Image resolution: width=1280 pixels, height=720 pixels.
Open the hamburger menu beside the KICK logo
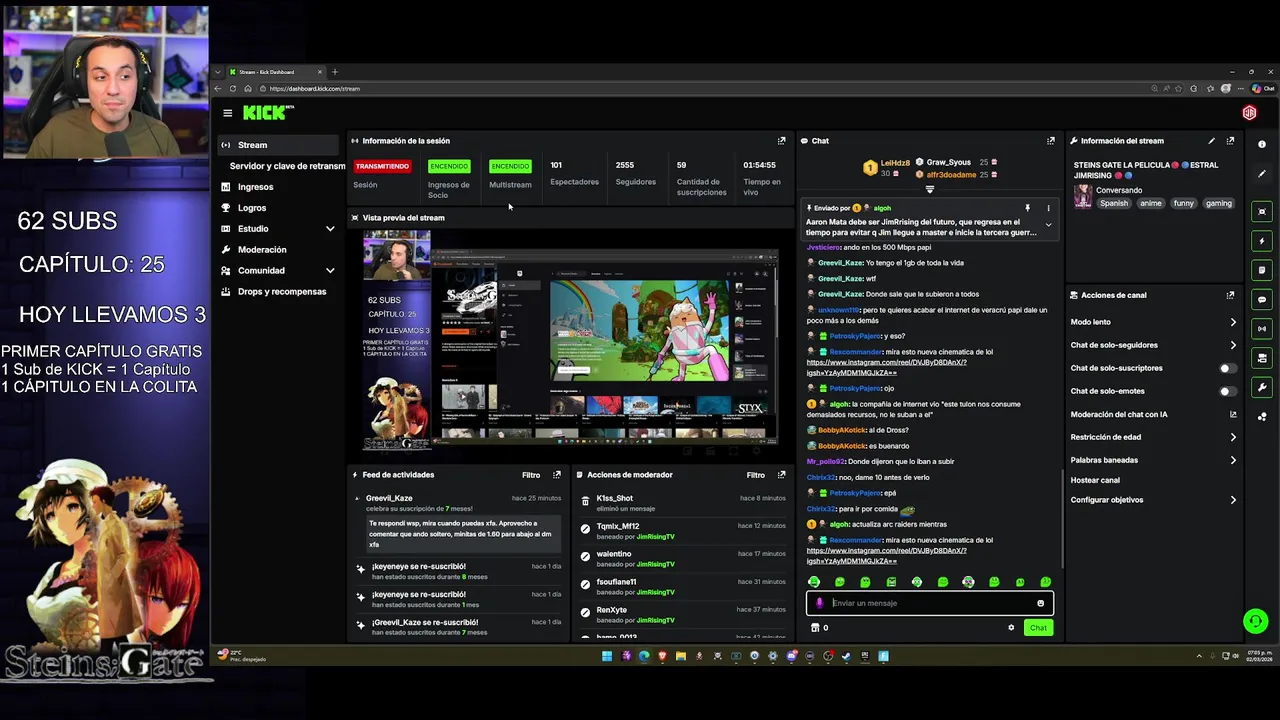pyautogui.click(x=228, y=113)
